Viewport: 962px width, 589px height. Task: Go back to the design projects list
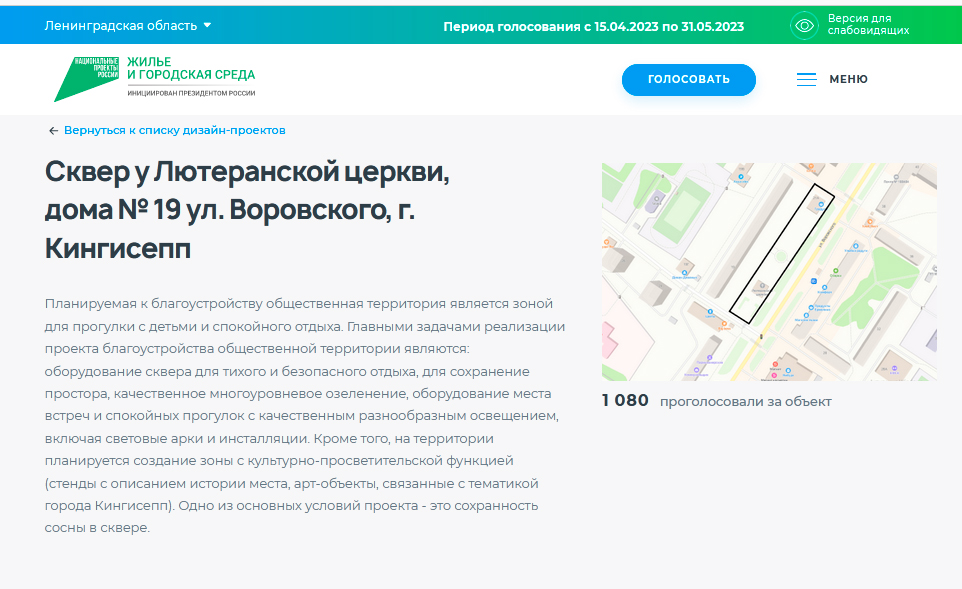pyautogui.click(x=174, y=131)
